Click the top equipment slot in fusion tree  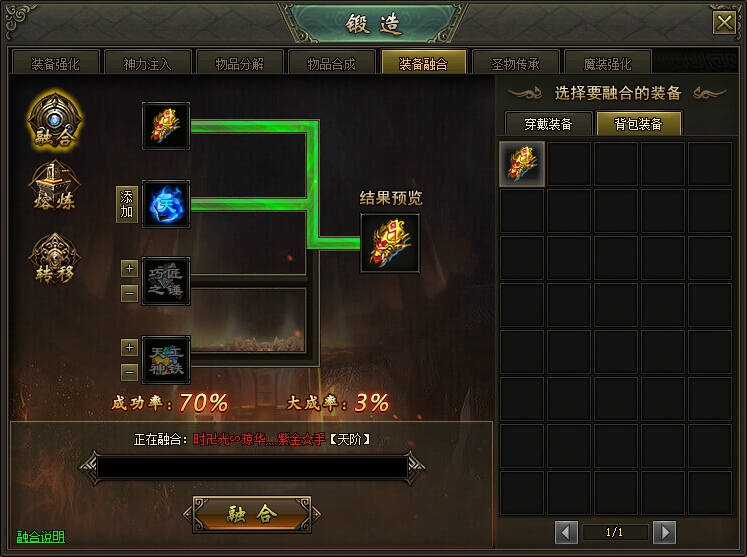click(166, 126)
